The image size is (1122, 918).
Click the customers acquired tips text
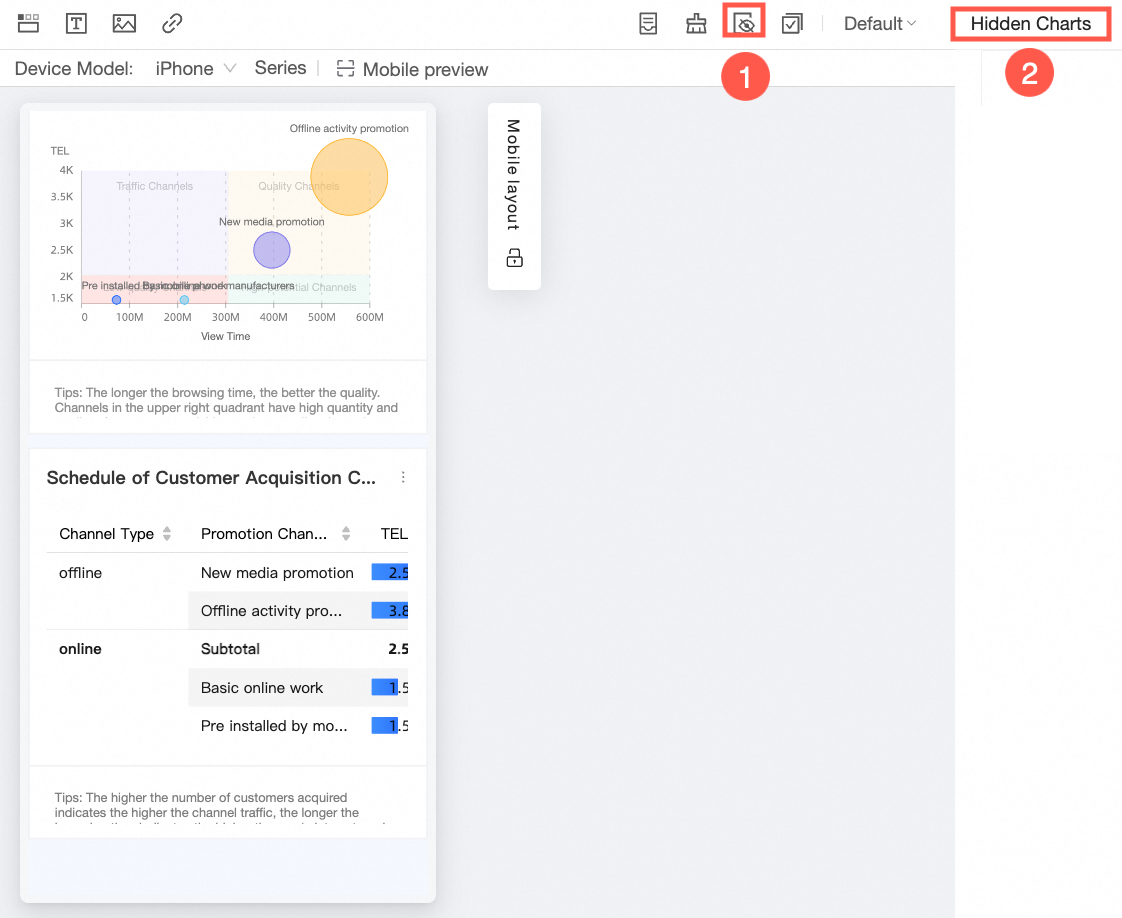tap(207, 806)
